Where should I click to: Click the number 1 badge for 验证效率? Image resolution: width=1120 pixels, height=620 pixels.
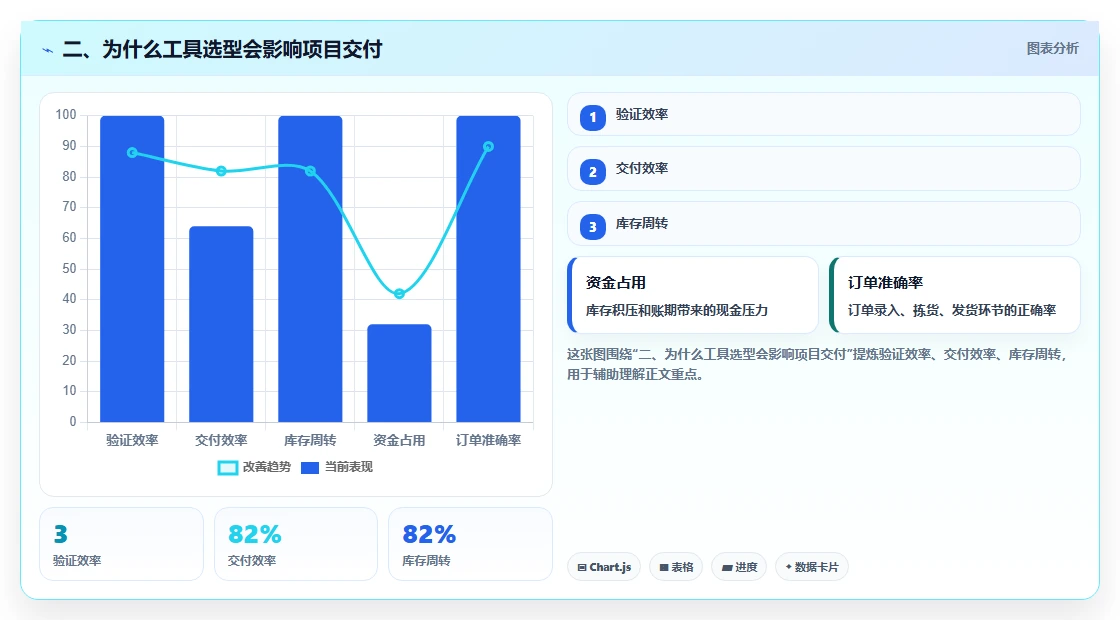click(x=593, y=117)
